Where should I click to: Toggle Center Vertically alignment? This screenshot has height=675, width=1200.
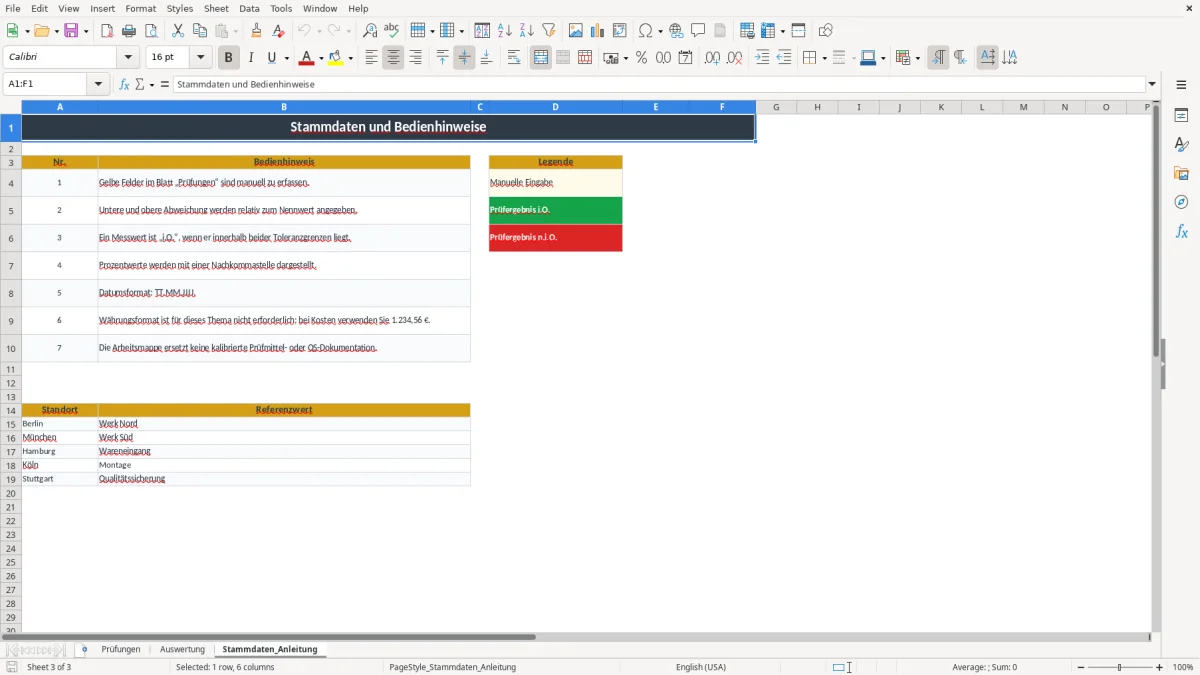[x=464, y=58]
